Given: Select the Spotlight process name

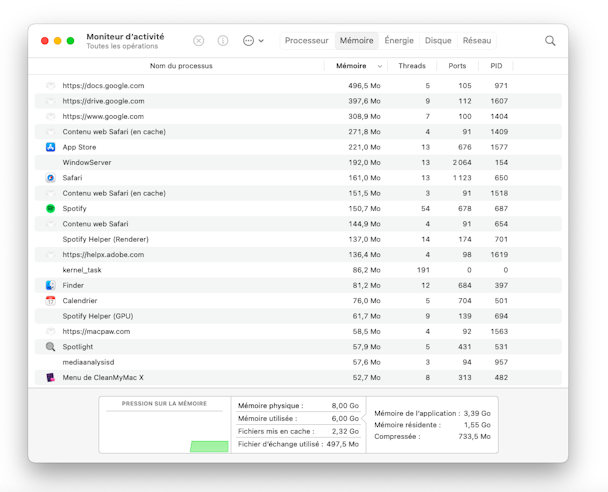Looking at the screenshot, I should point(78,347).
